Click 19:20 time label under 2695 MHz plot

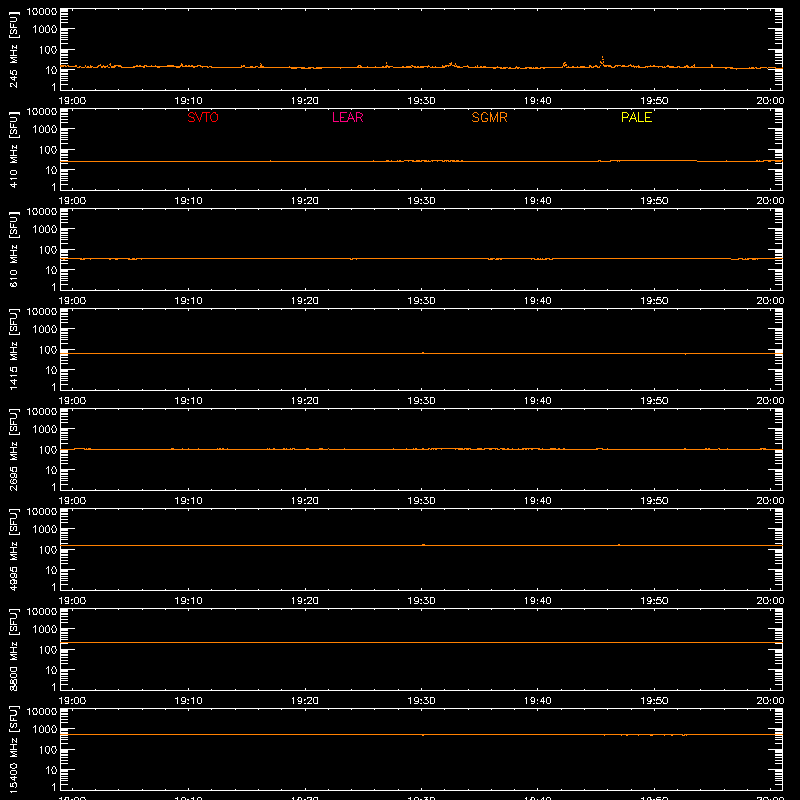tap(305, 501)
